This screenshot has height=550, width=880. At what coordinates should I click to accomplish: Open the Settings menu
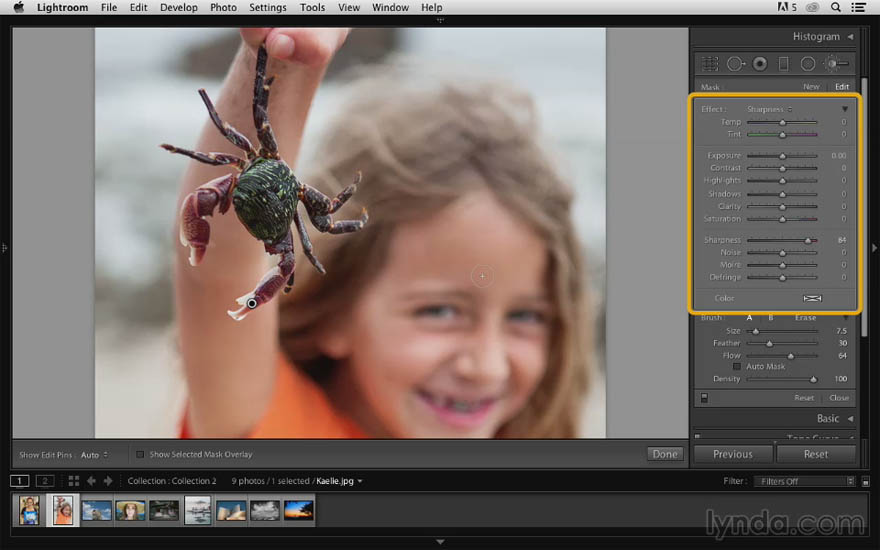[x=268, y=7]
